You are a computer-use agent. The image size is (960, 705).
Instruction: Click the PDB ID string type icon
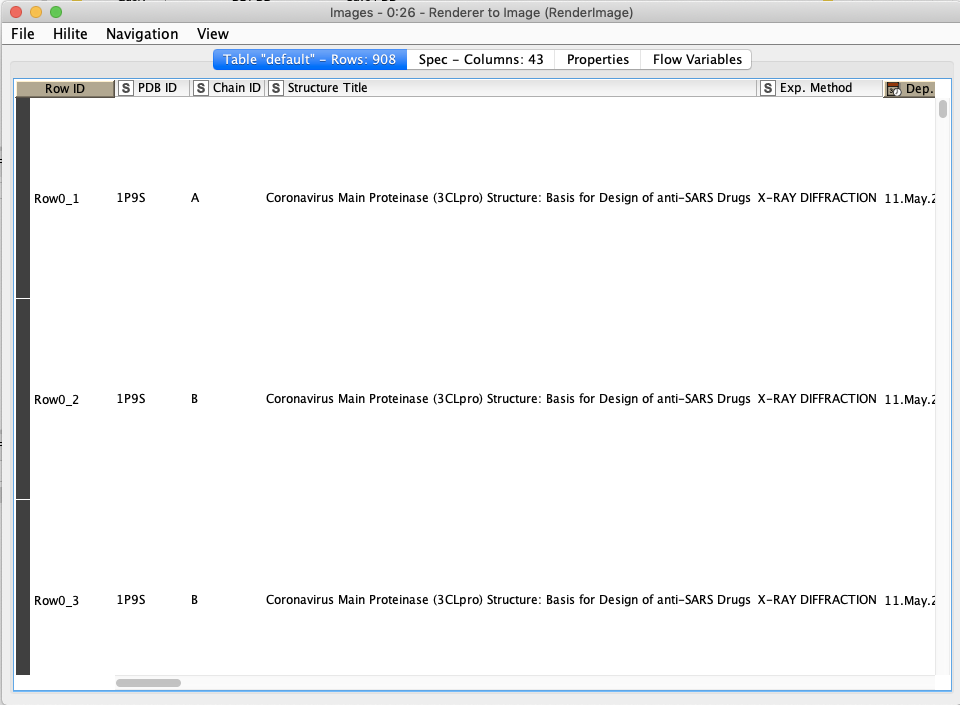click(126, 88)
